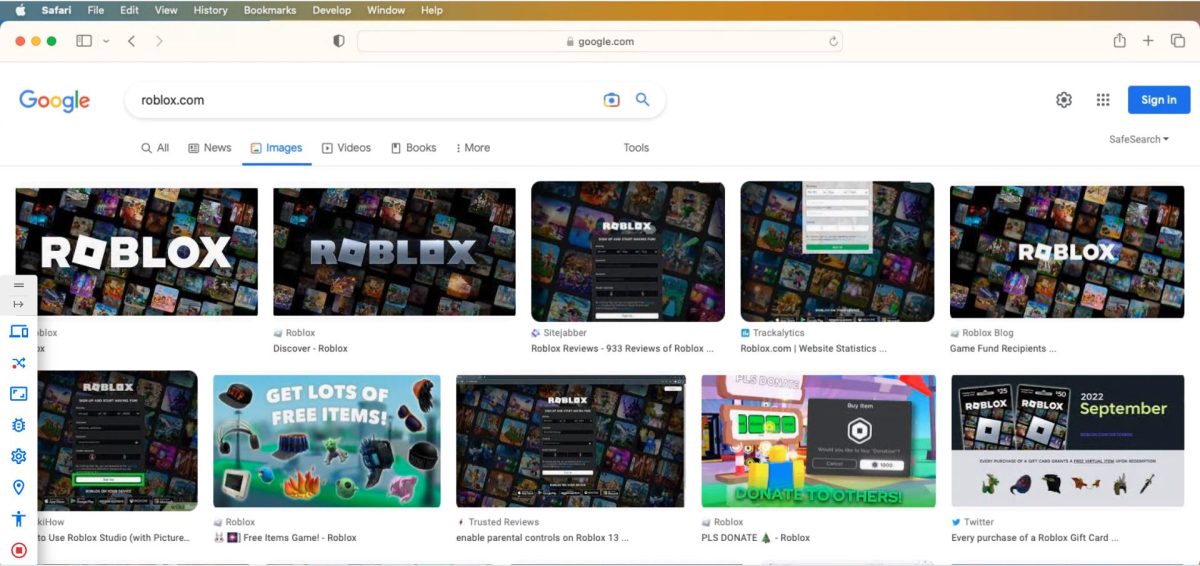Expand the SafeSearch dropdown
Screen dimensions: 1200x566
coord(1139,139)
